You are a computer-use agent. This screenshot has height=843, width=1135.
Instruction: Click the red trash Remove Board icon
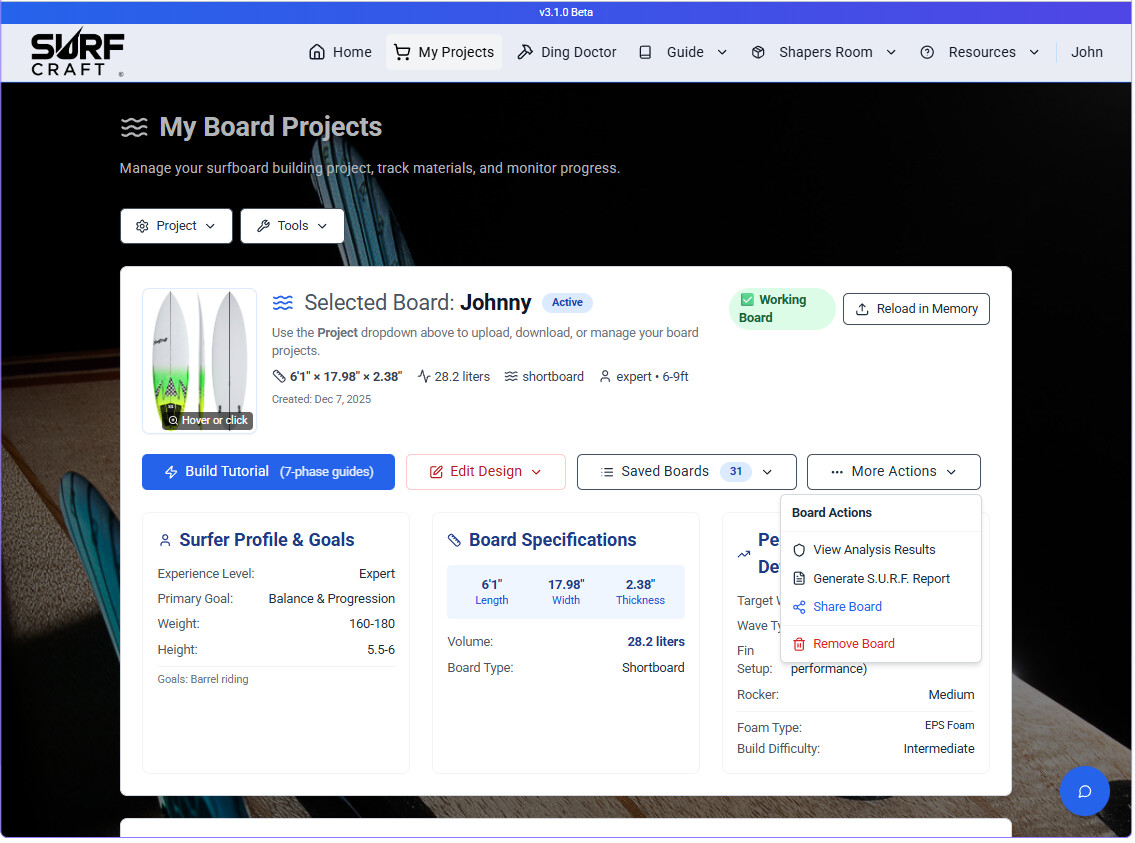799,644
